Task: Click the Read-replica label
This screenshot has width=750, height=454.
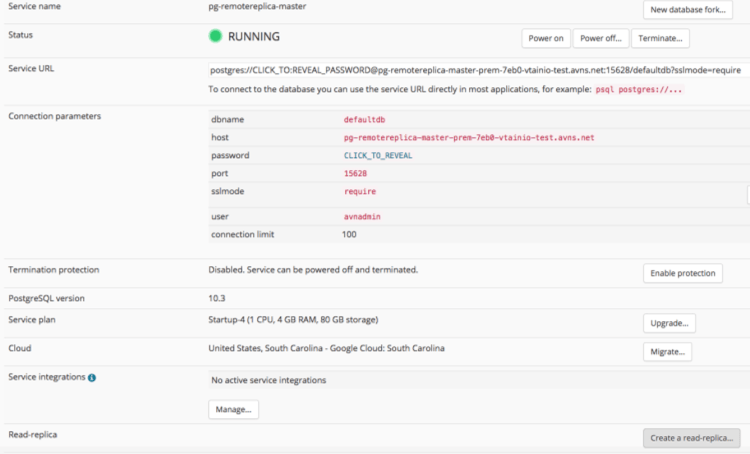Action: 33,434
